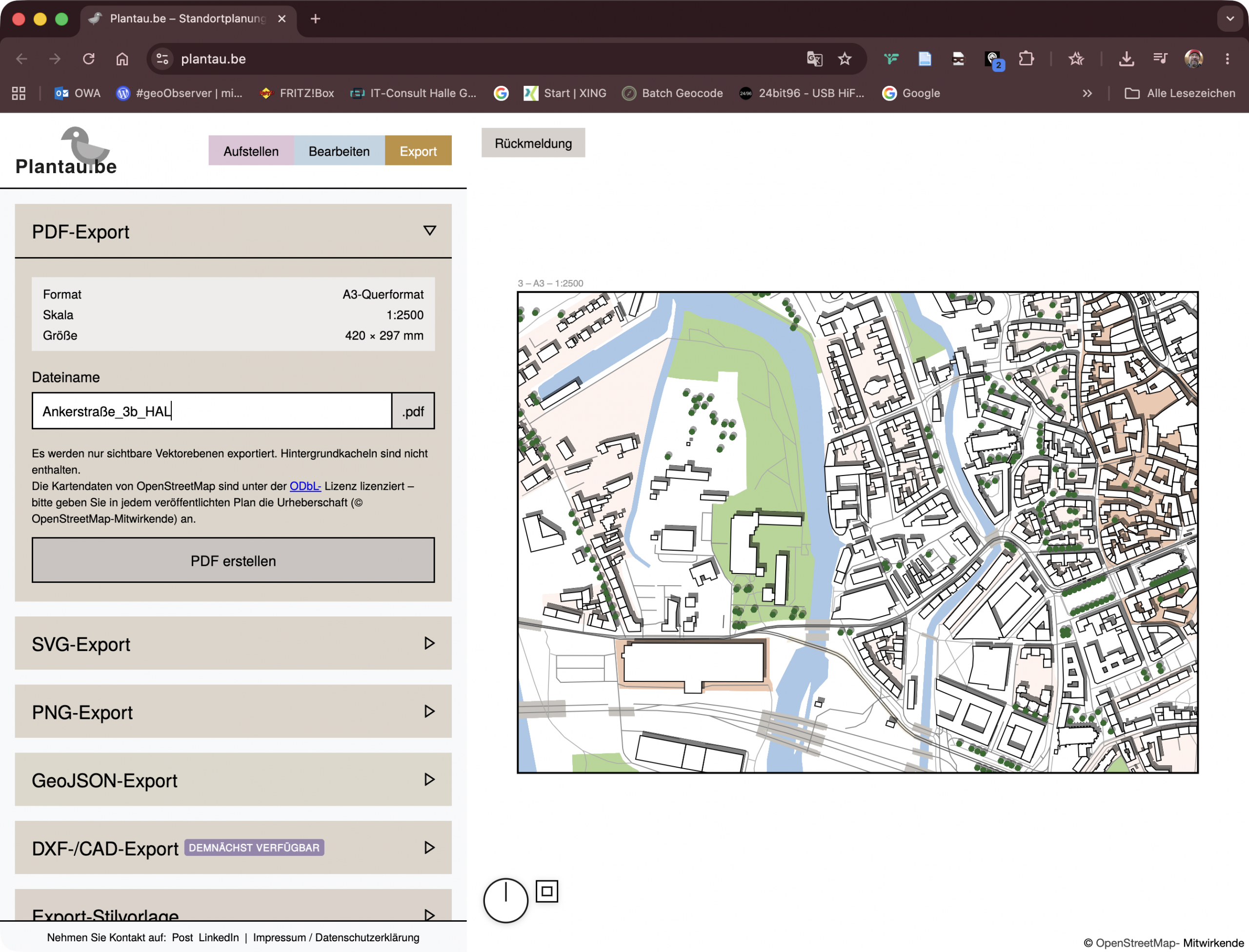Expand the DXF-/CAD-Export section
1249x952 pixels.
pyautogui.click(x=233, y=847)
